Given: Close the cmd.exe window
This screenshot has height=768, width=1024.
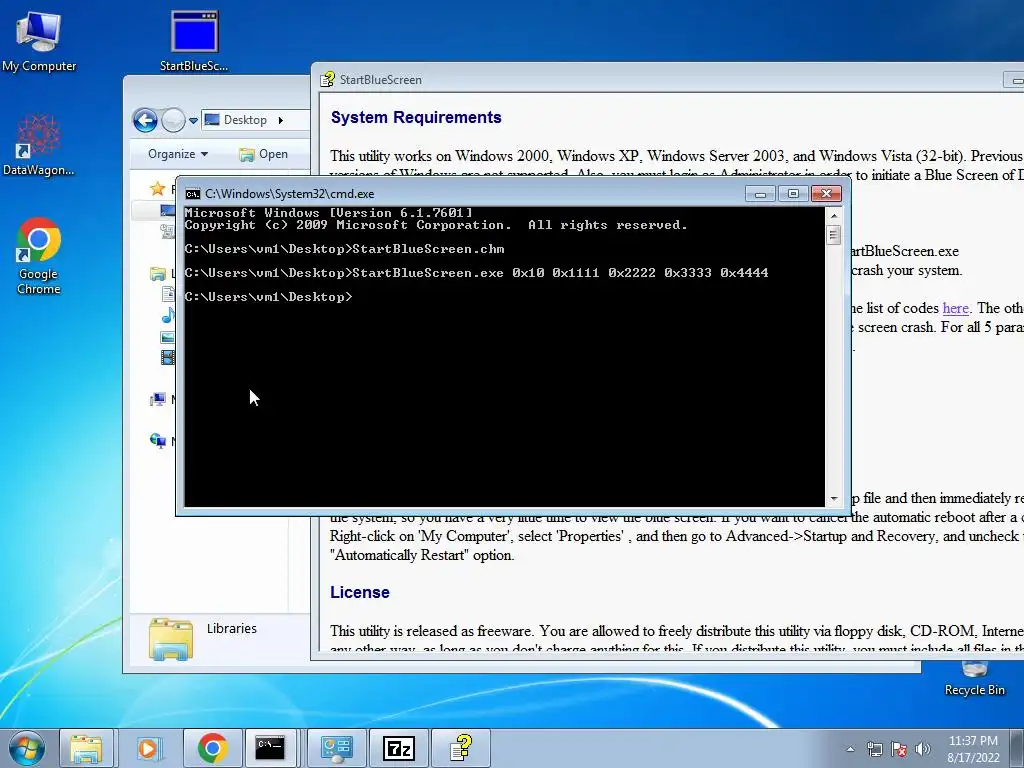Looking at the screenshot, I should pos(826,194).
